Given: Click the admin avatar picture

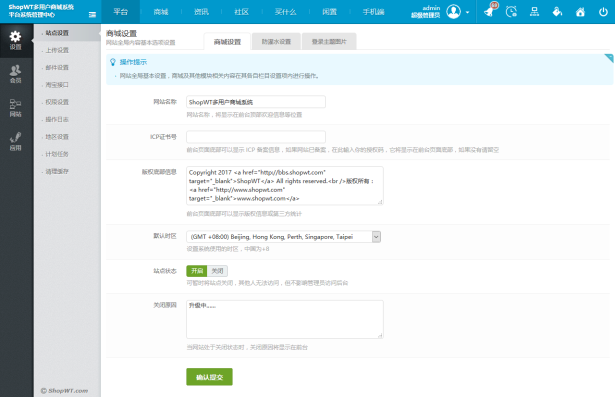Looking at the screenshot, I should [453, 12].
